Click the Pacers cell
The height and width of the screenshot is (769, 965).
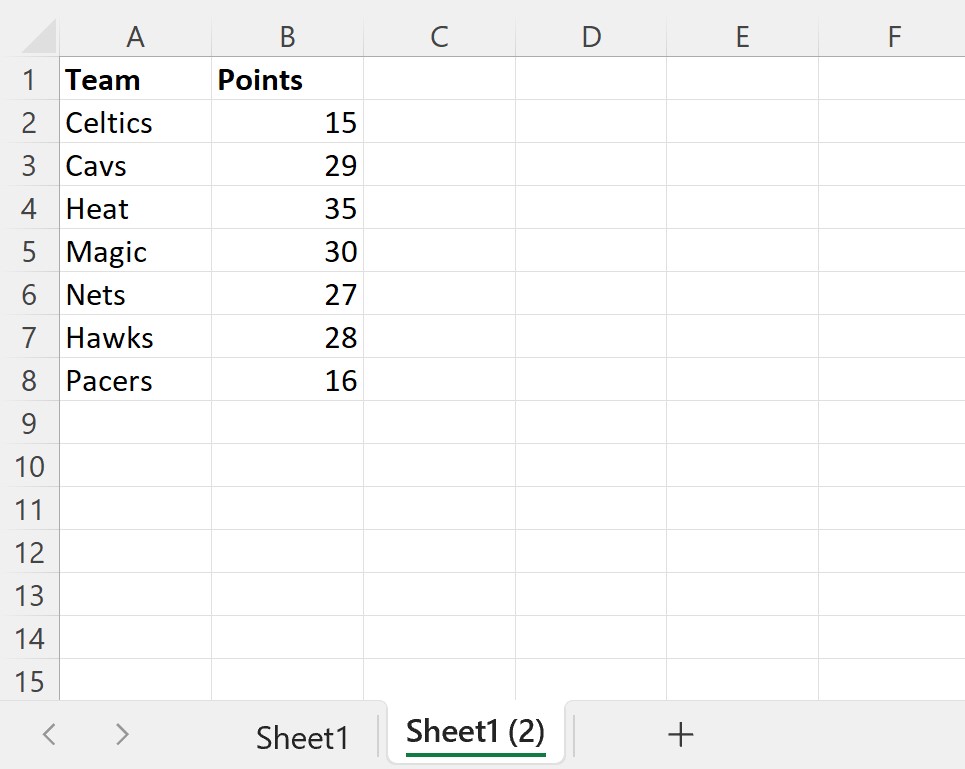[x=135, y=381]
